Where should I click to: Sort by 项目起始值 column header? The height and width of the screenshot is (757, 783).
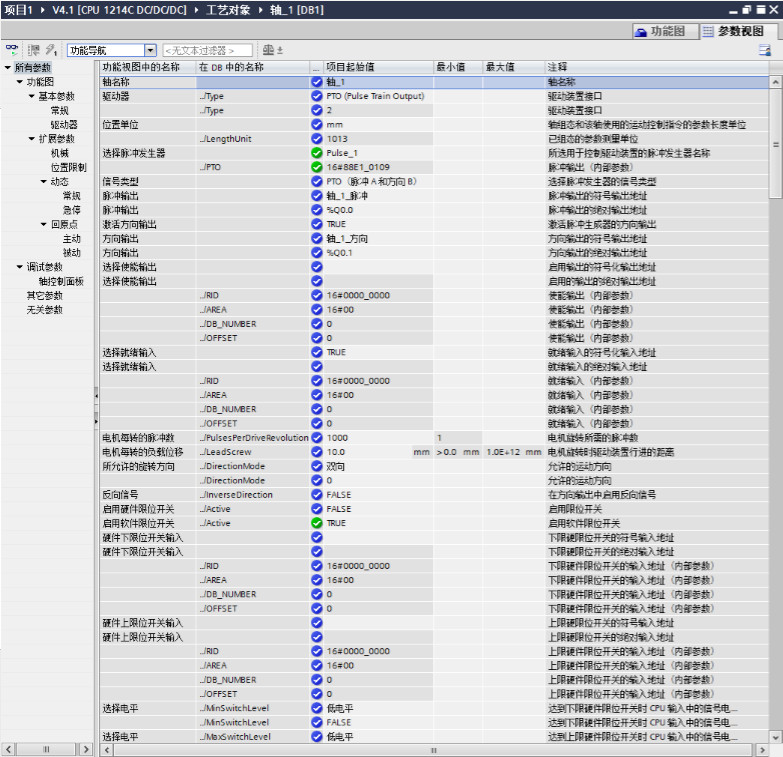[x=378, y=67]
